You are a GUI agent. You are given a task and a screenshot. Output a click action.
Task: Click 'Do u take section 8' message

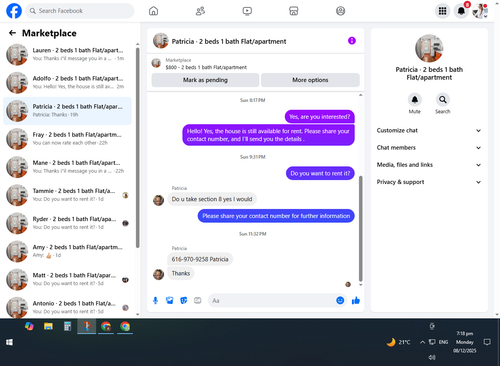(x=212, y=199)
